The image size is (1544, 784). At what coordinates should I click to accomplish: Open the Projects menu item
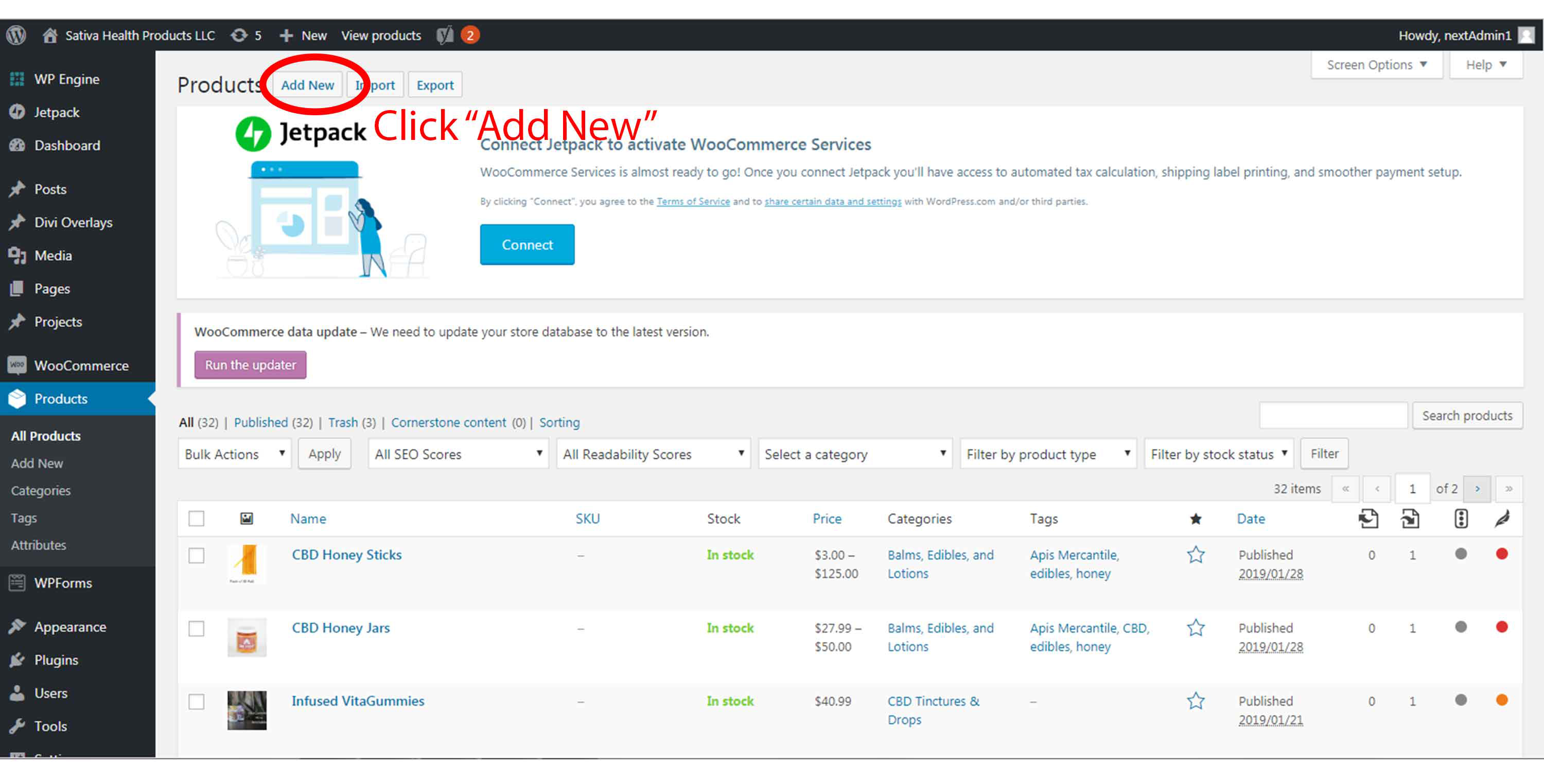(58, 322)
